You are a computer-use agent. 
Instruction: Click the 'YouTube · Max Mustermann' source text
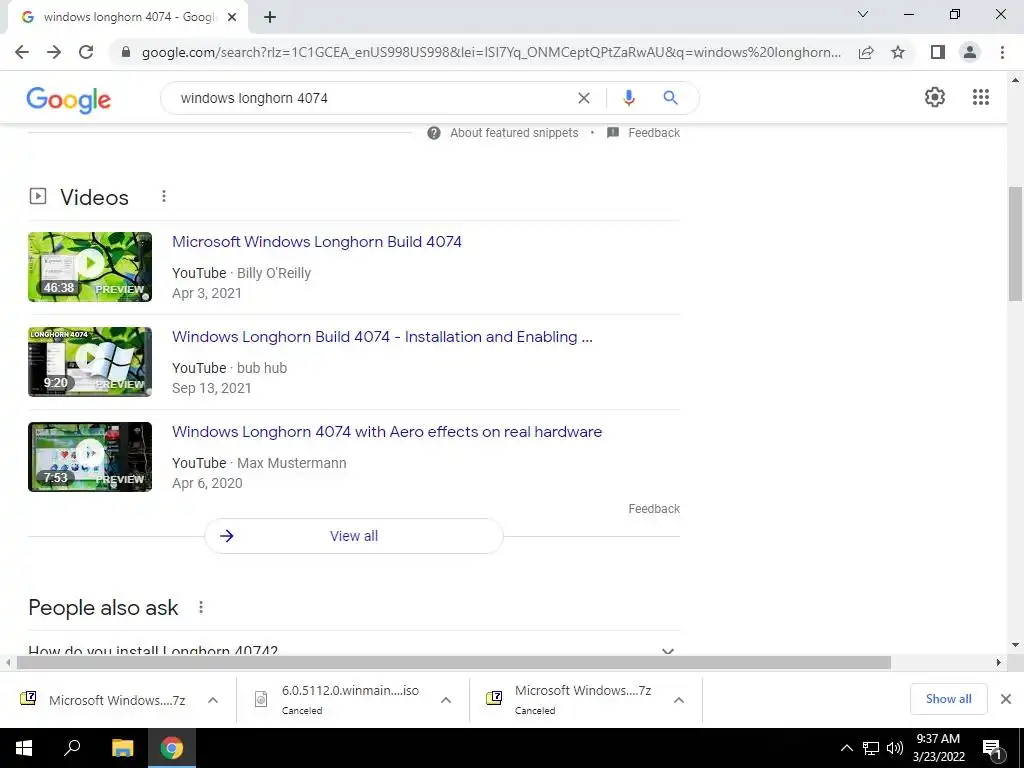point(259,463)
